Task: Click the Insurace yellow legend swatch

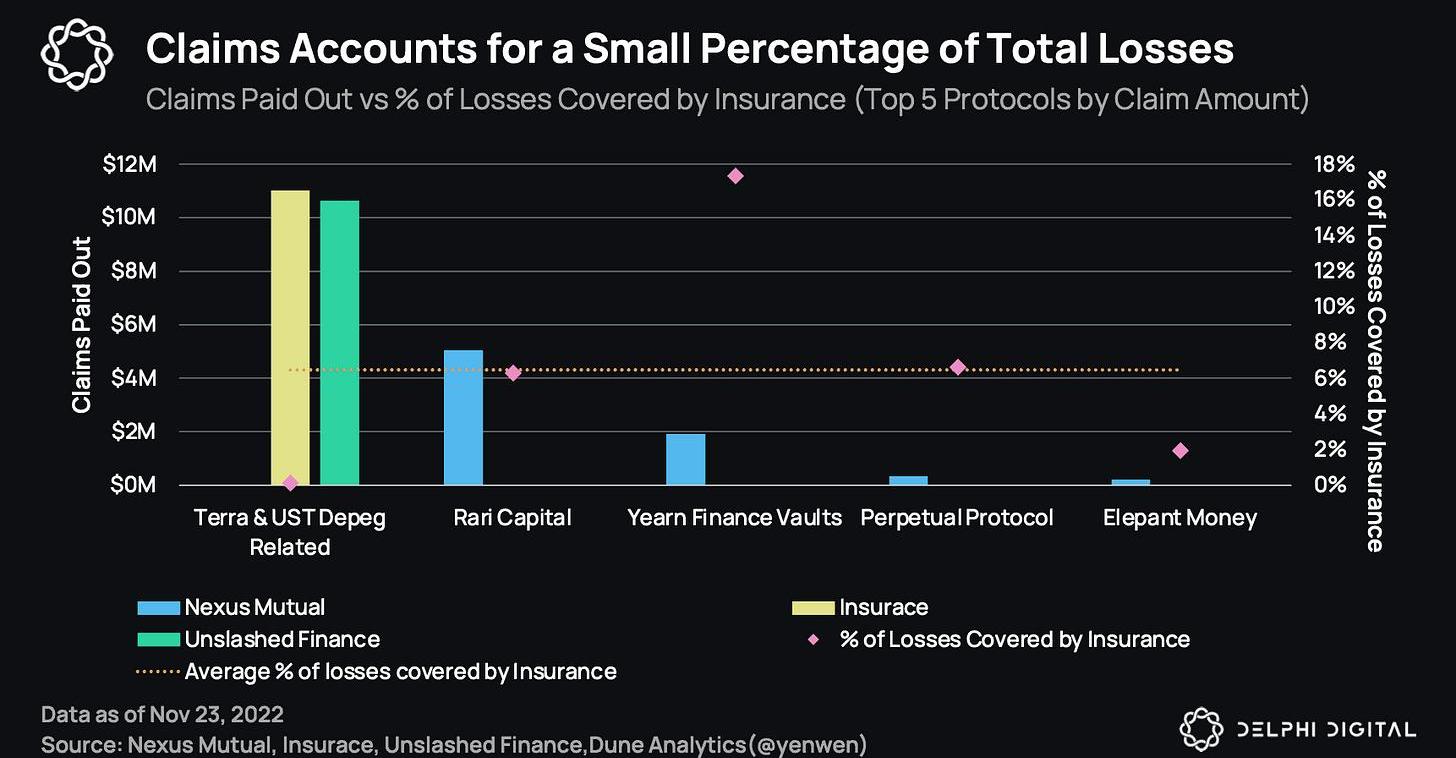Action: pos(813,607)
